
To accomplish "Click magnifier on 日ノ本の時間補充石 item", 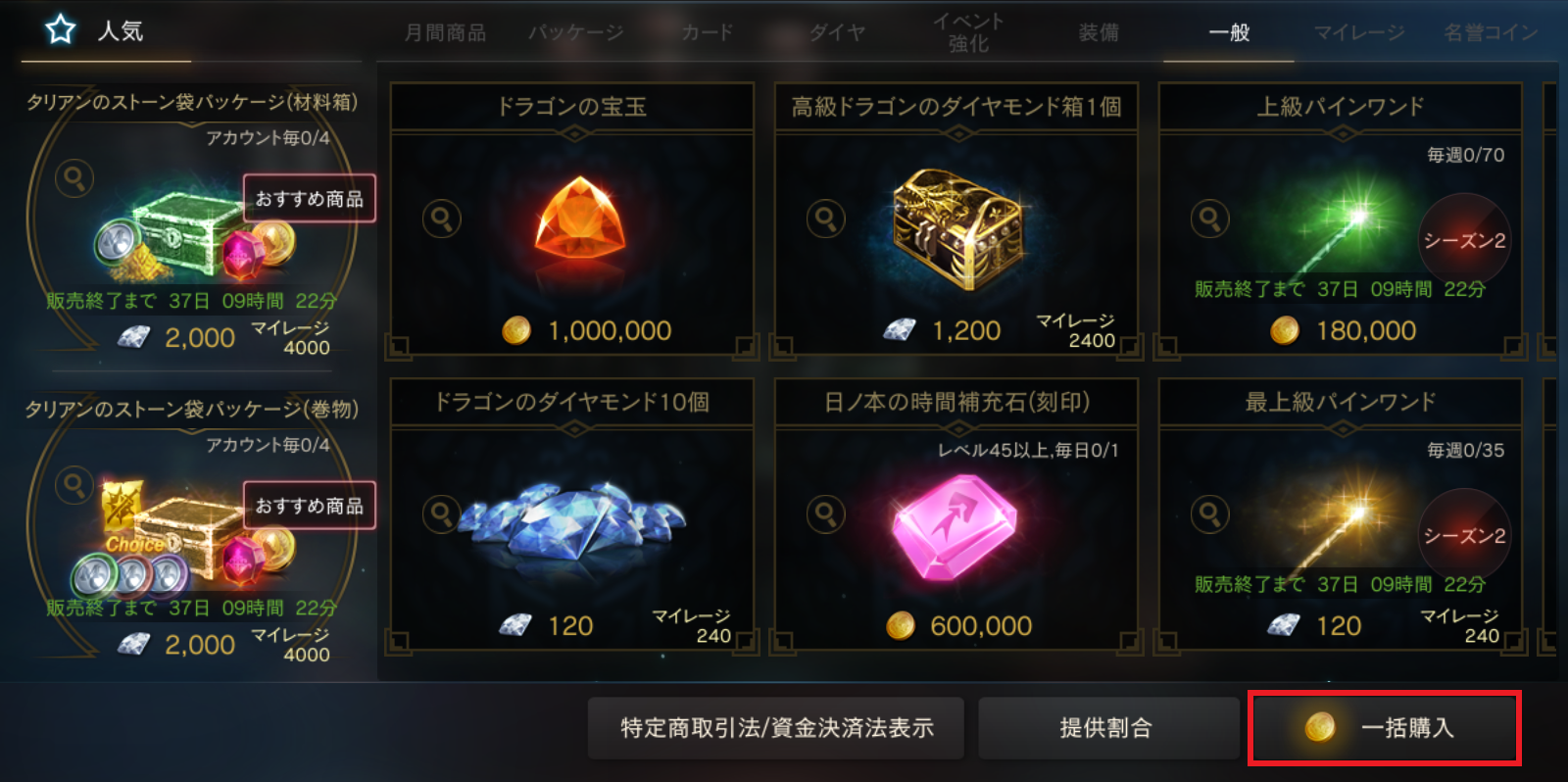I will (826, 513).
